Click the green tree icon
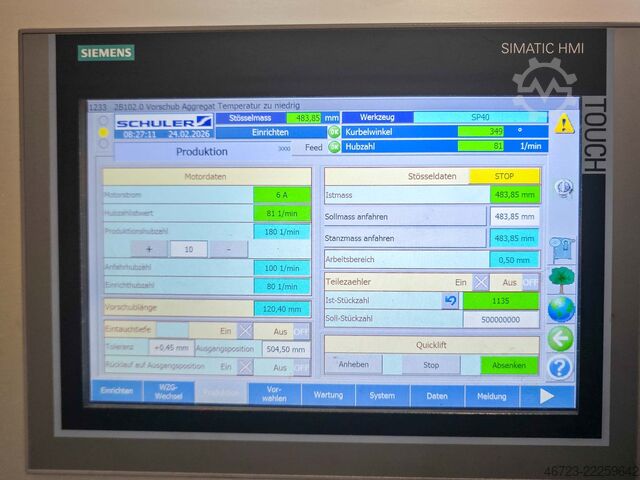Screen dimensions: 640x480 [562, 280]
